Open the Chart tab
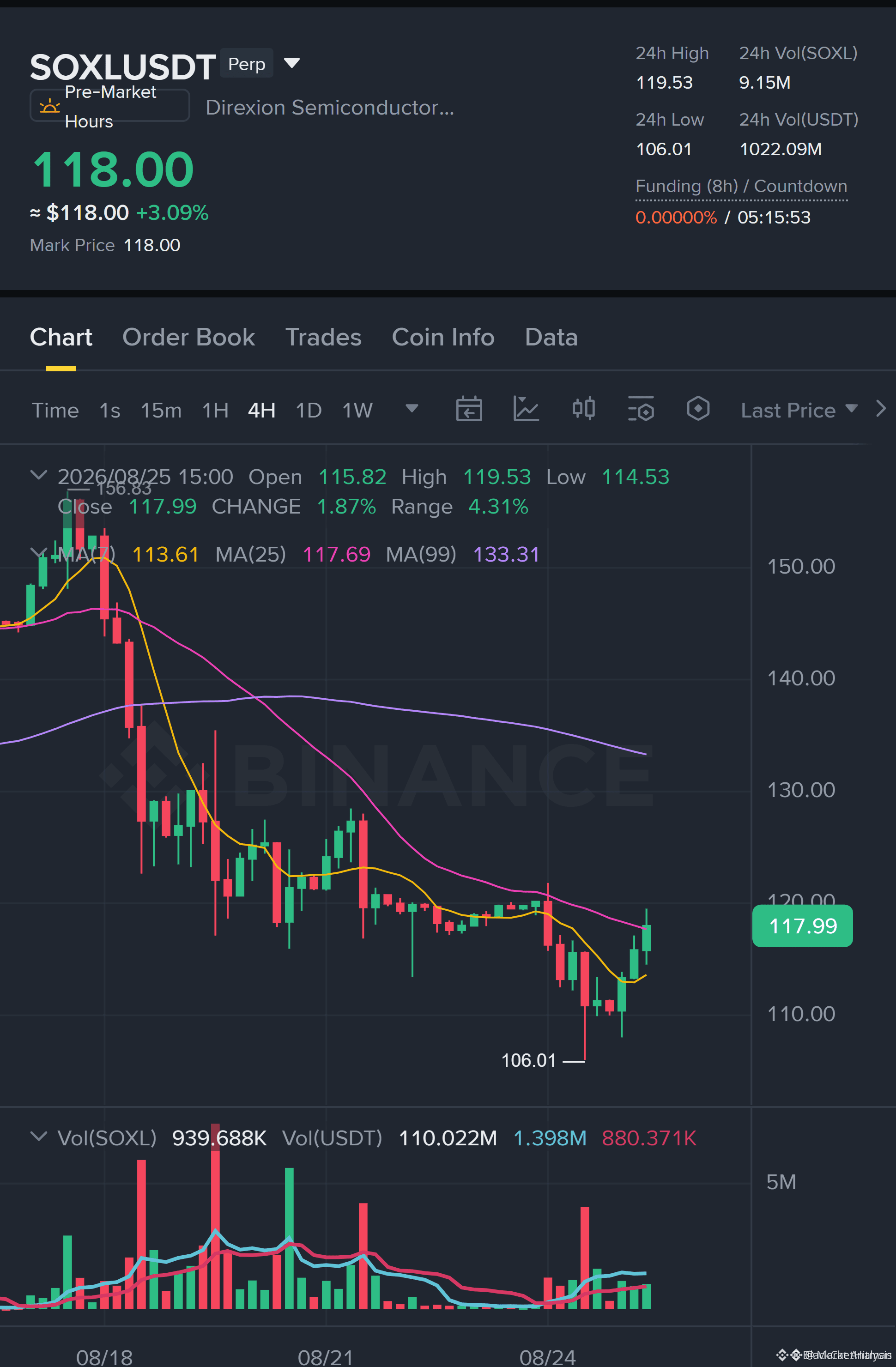This screenshot has width=896, height=1367. pos(61,337)
